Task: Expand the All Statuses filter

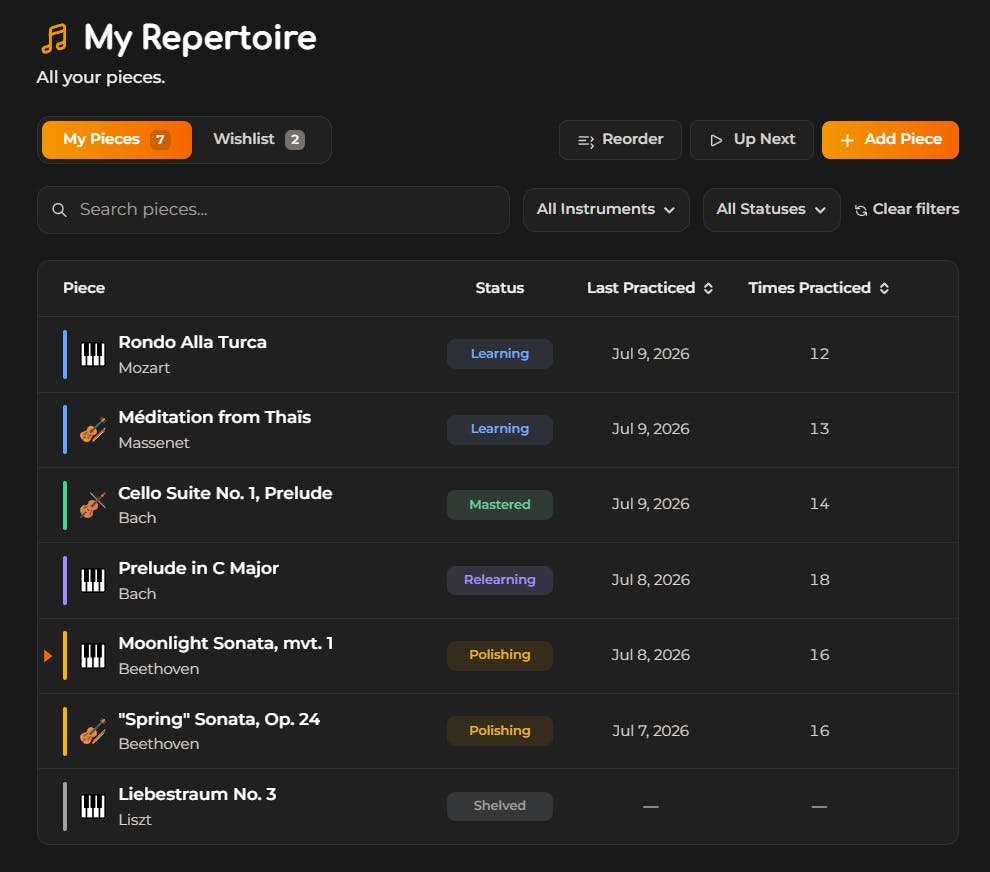Action: click(771, 210)
